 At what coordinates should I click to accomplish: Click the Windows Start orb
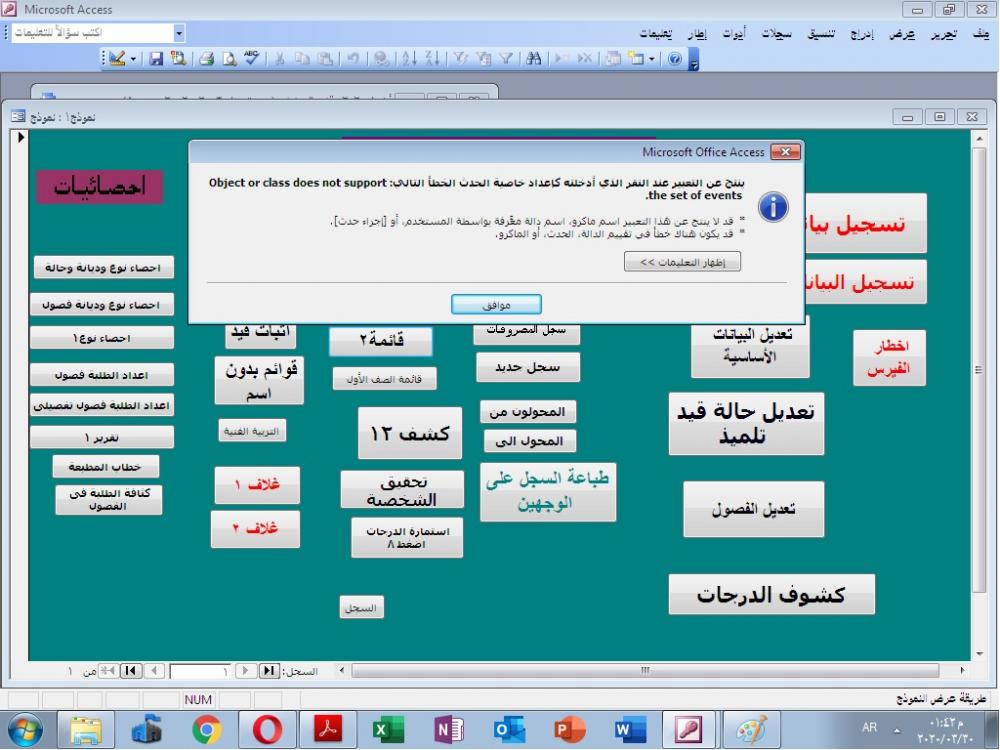pyautogui.click(x=26, y=730)
